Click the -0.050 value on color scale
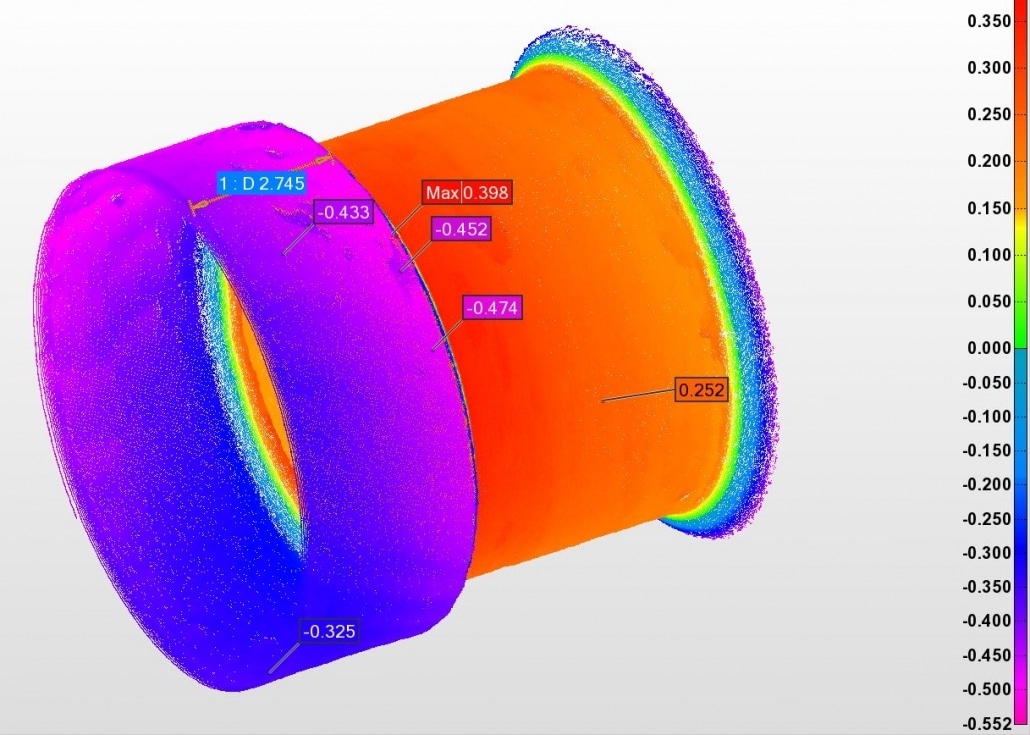This screenshot has width=1030, height=735. point(987,383)
